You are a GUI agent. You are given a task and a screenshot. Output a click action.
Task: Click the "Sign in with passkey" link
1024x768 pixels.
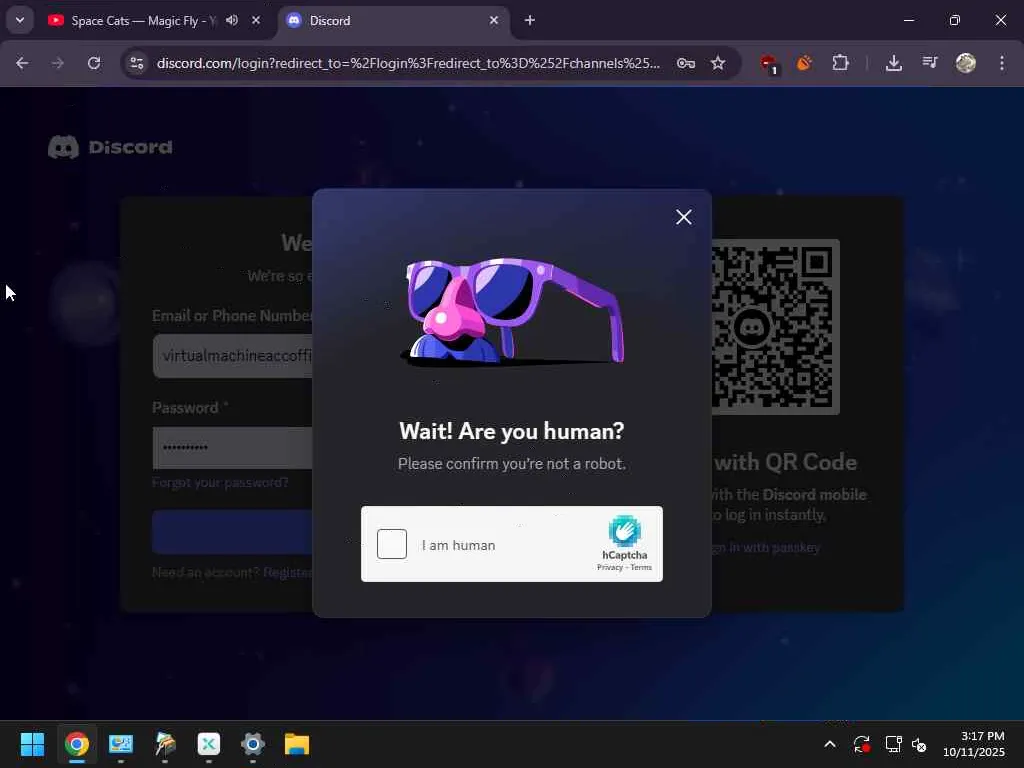pyautogui.click(x=765, y=548)
